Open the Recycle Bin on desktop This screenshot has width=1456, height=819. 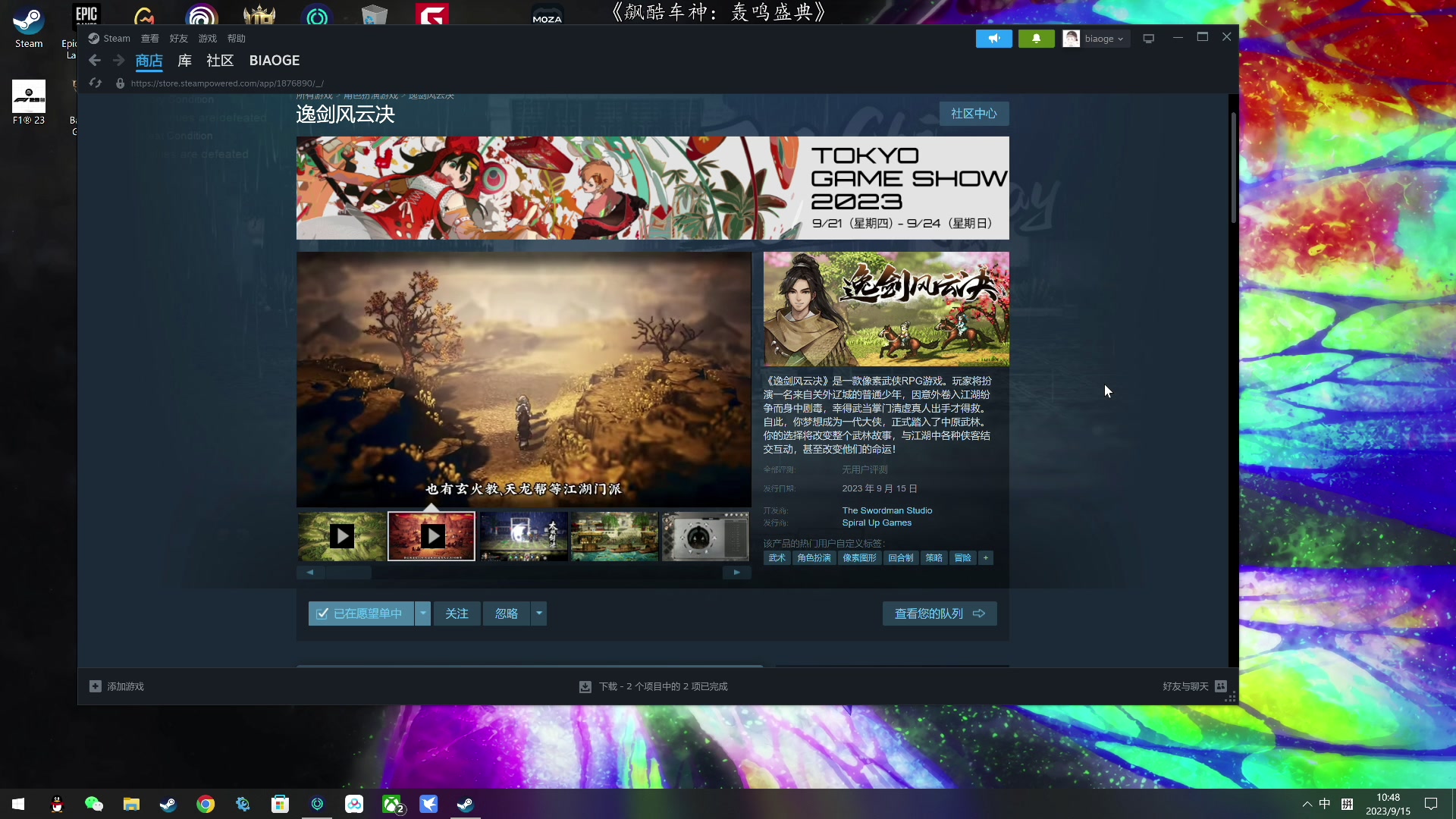(x=375, y=14)
